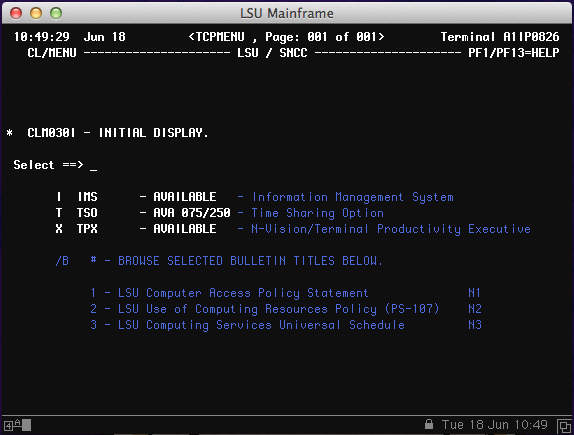Click AVAILABLE status next to IMS

(184, 197)
